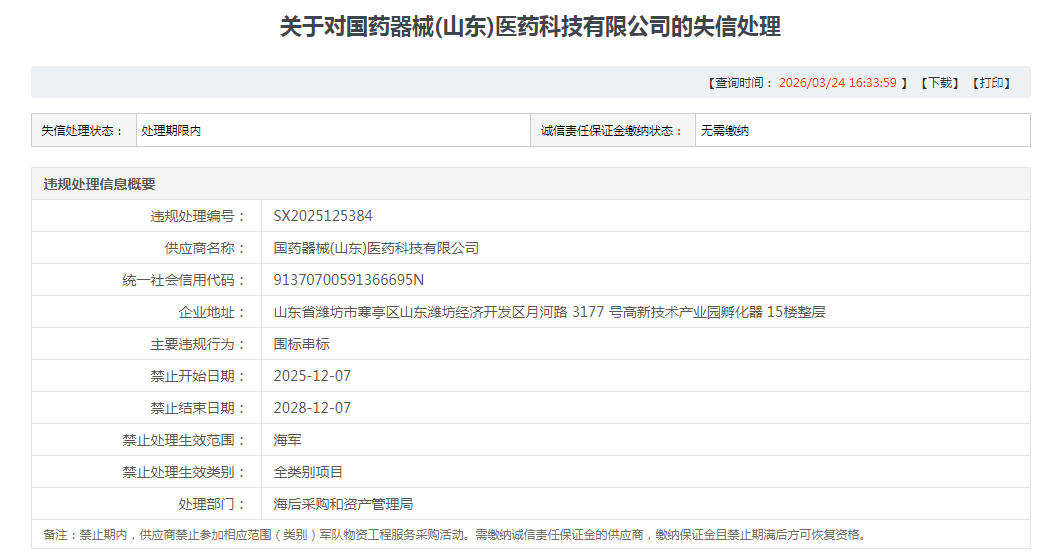This screenshot has height=557, width=1040.
Task: Select ban start date 2025-12-07
Action: [312, 376]
